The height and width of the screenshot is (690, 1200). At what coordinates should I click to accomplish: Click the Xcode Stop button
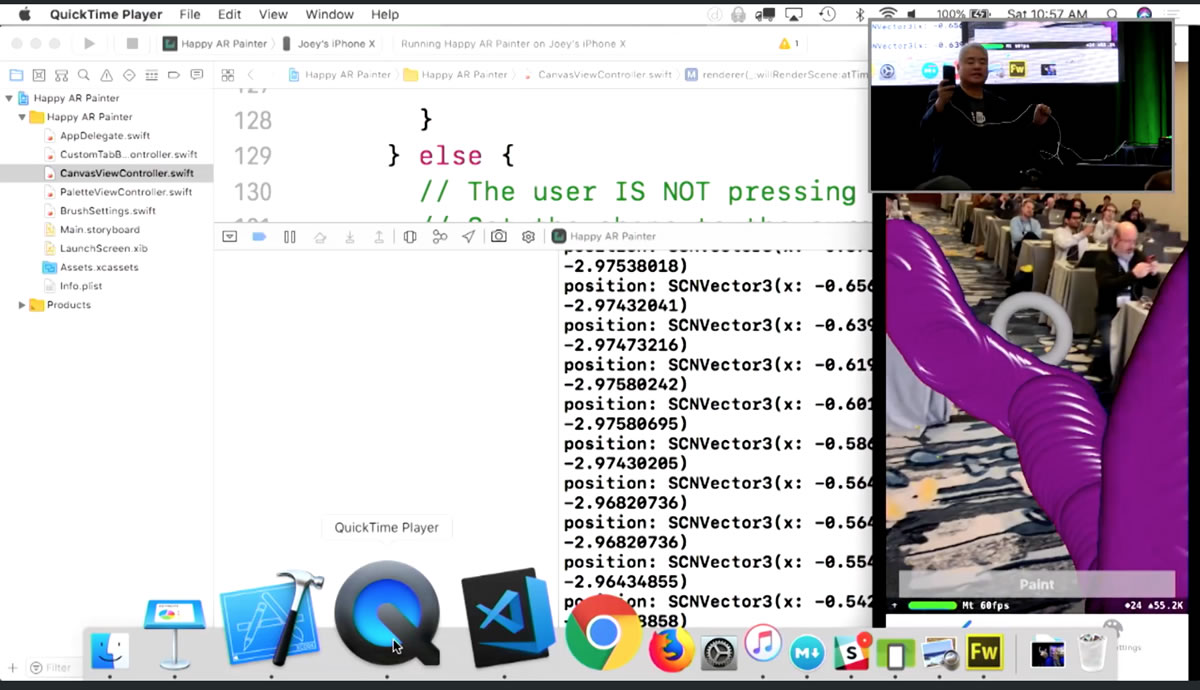[x=132, y=44]
